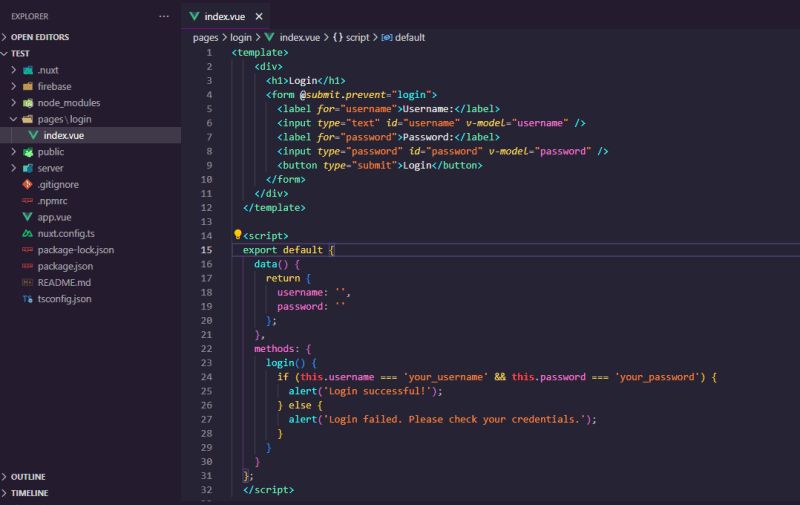Screen dimensions: 800x505
Task: Click line number 1 in the gutter
Action: [209, 53]
